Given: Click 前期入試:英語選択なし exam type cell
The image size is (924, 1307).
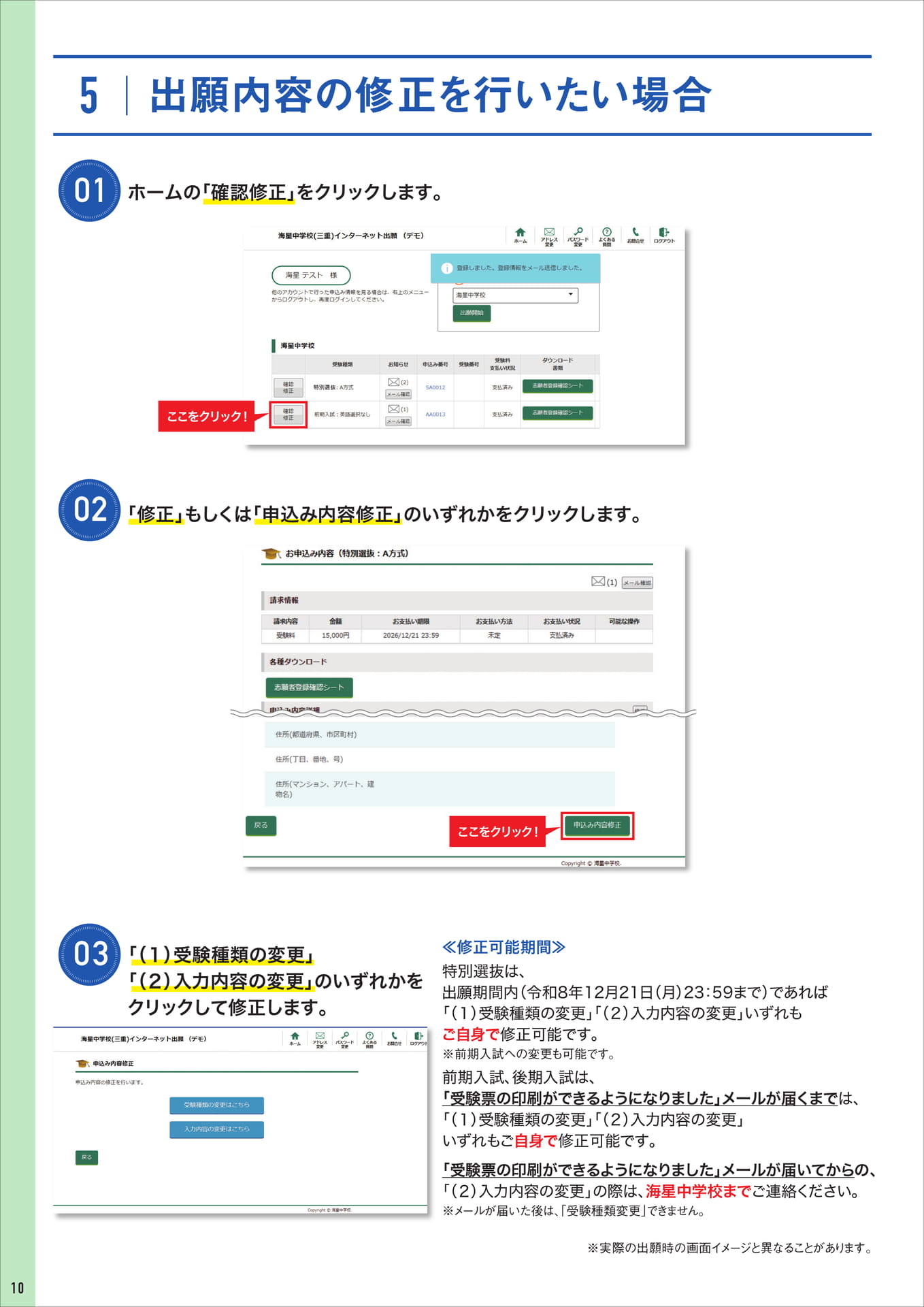Looking at the screenshot, I should tap(342, 415).
